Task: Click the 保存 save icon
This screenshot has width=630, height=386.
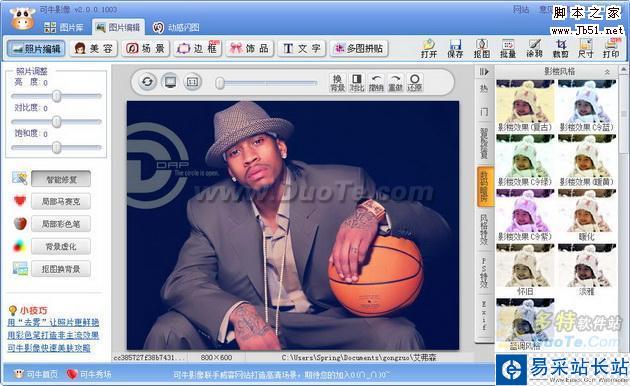Action: pyautogui.click(x=455, y=48)
